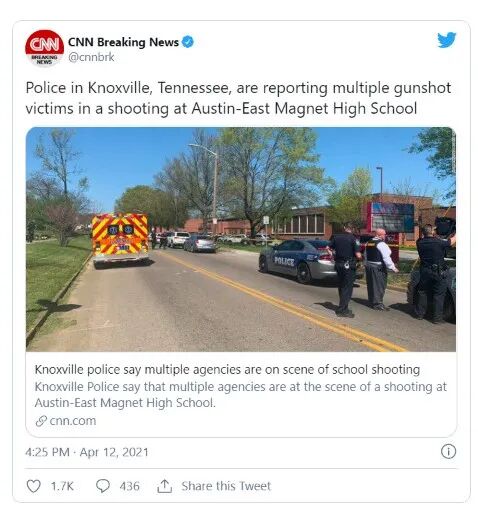This screenshot has height=514, width=478.
Task: Click the Share this Tweet label
Action: pyautogui.click(x=226, y=486)
